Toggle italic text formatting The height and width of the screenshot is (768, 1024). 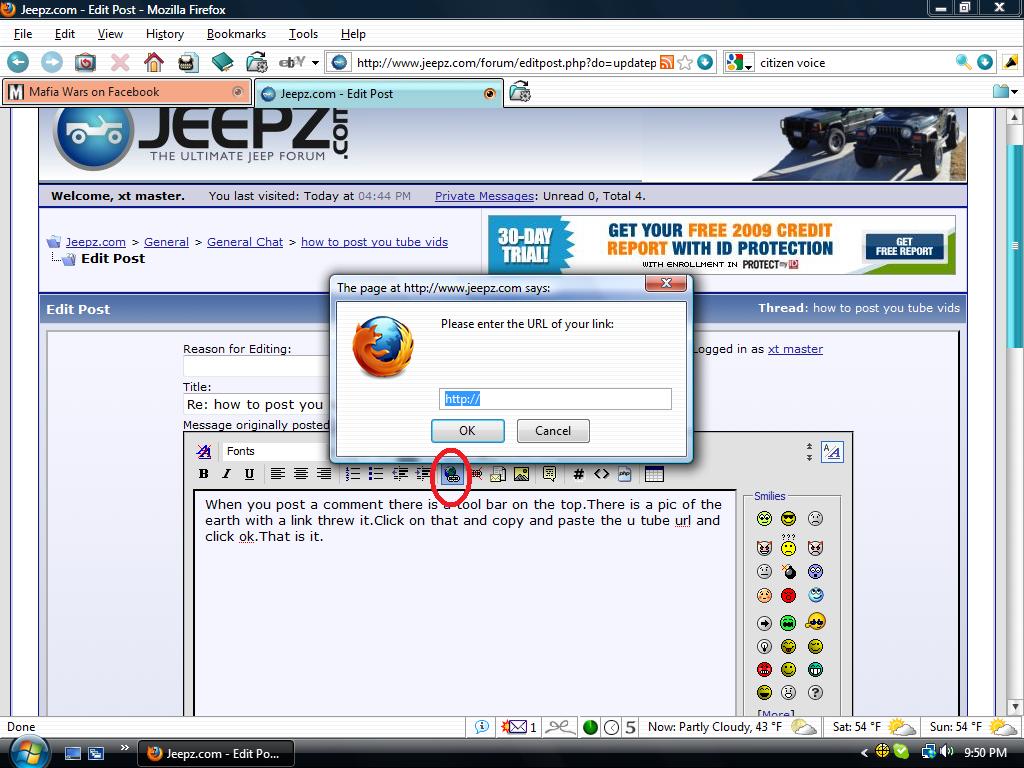tap(227, 474)
